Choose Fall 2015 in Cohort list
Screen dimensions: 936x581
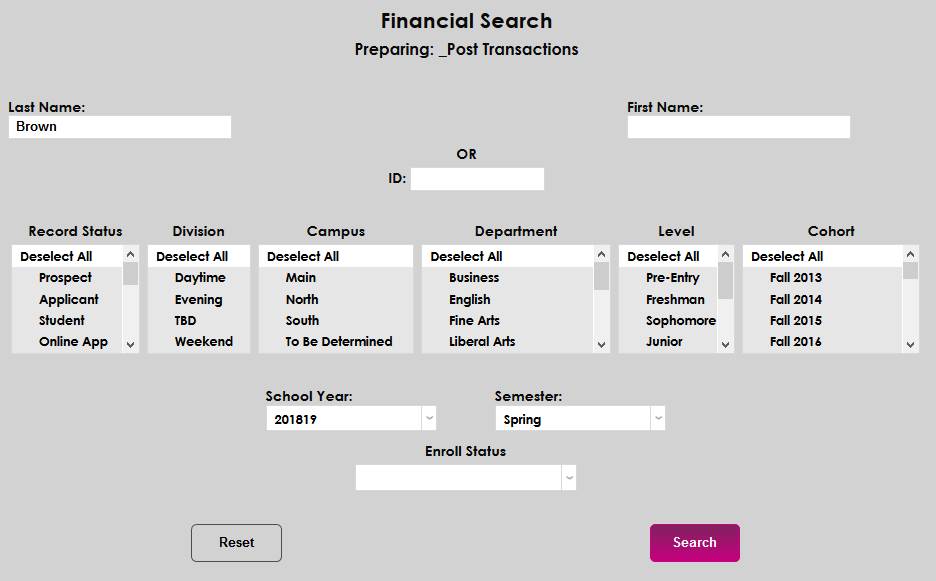click(x=795, y=320)
